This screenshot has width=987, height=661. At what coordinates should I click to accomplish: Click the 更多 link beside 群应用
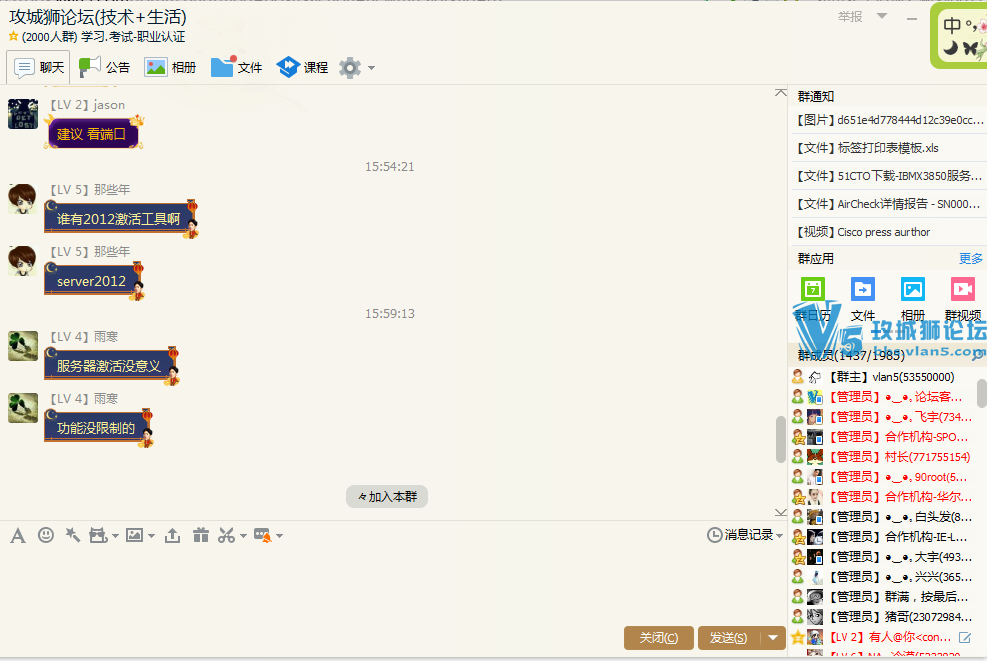pyautogui.click(x=970, y=258)
